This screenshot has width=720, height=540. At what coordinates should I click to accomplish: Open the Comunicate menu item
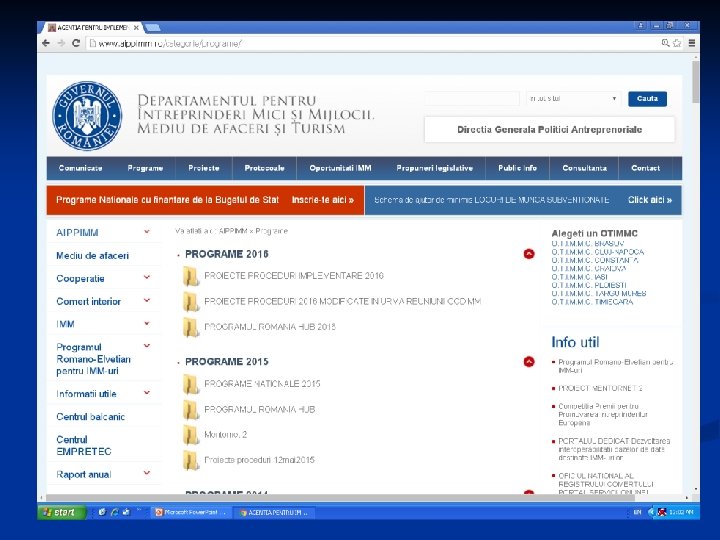point(80,168)
